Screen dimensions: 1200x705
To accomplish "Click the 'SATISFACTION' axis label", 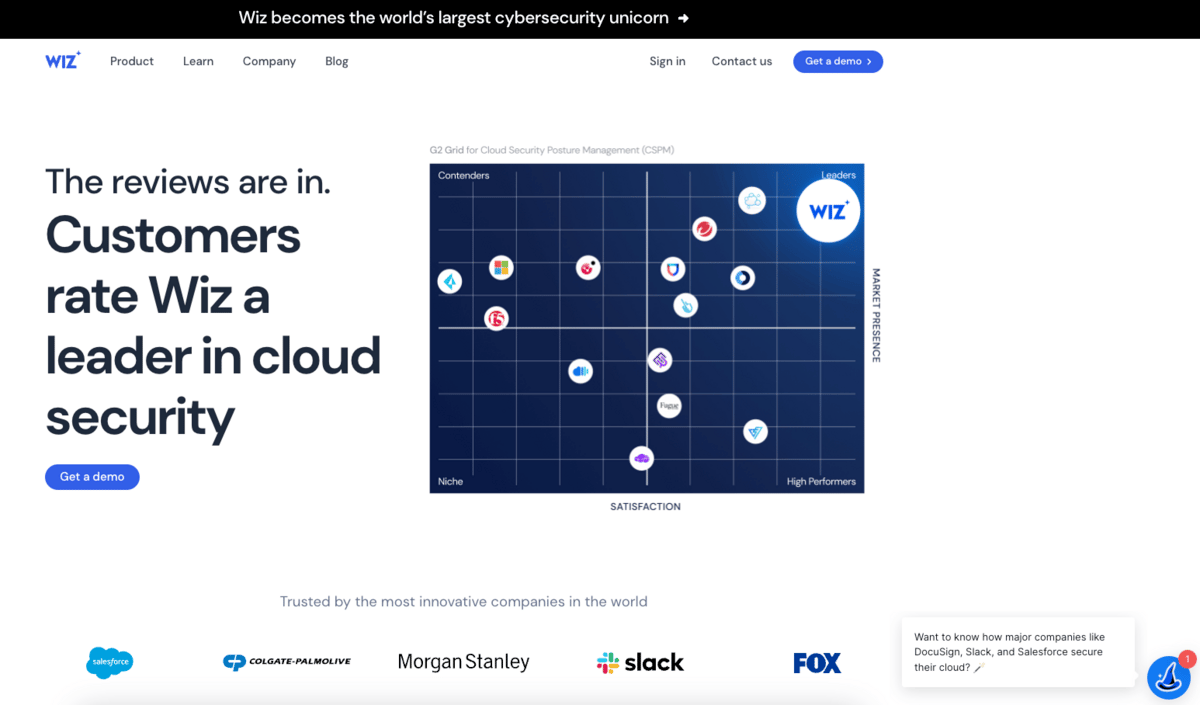I will coord(645,507).
